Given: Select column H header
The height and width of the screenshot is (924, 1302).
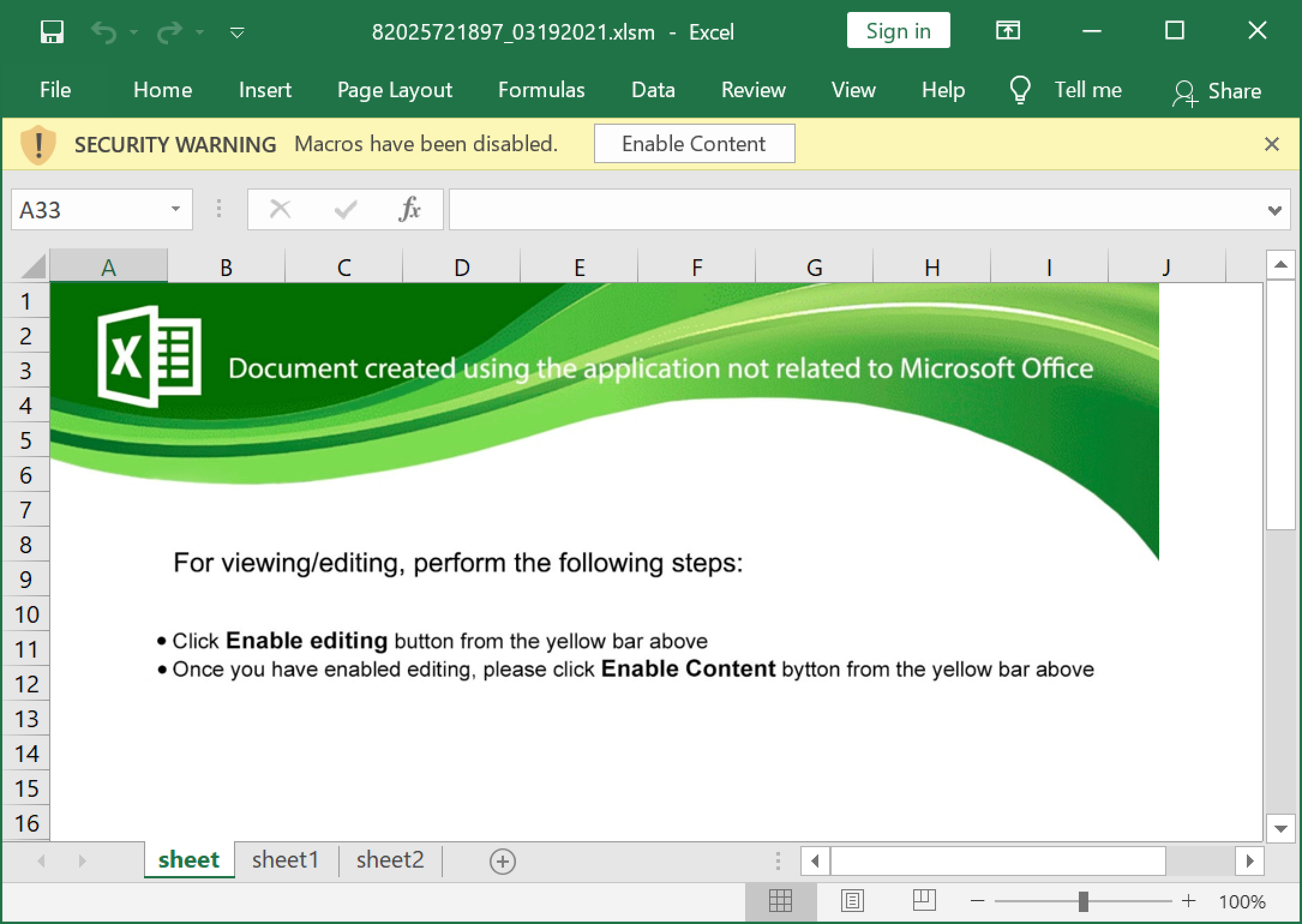Looking at the screenshot, I should point(932,266).
